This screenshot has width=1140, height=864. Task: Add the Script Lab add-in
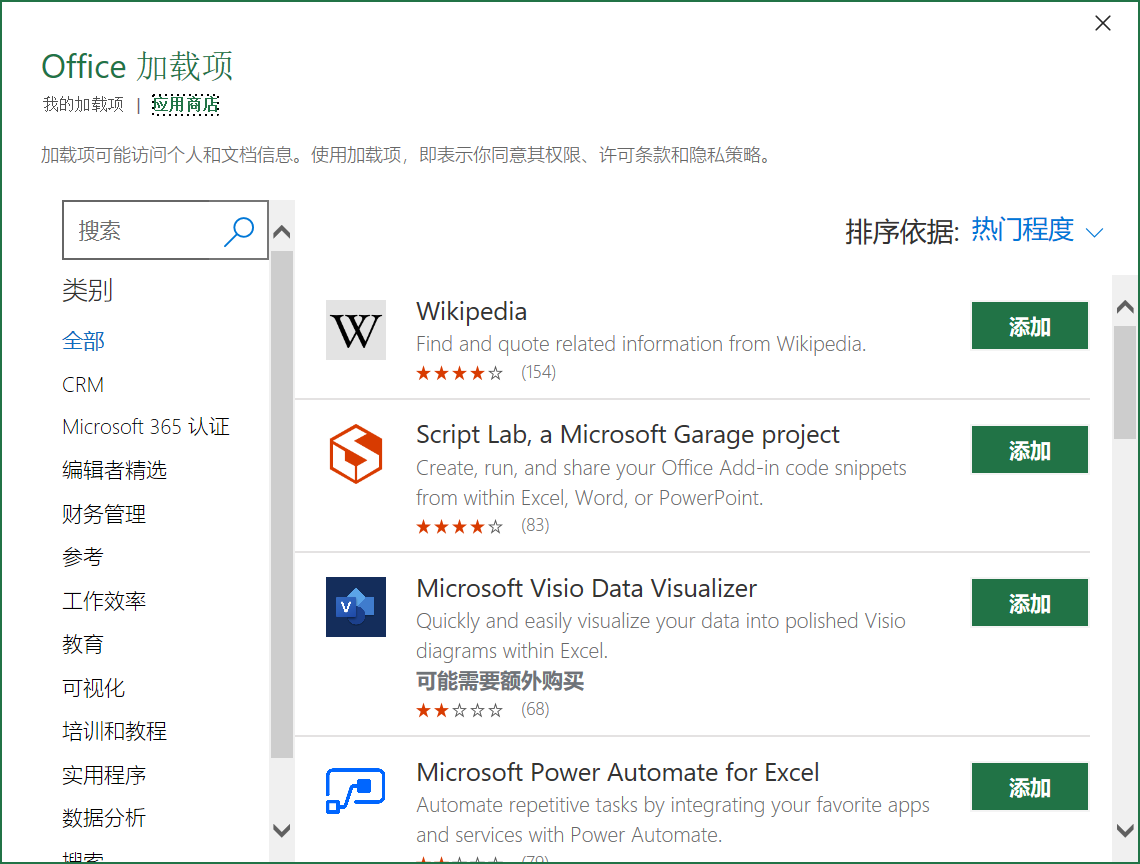point(1029,449)
